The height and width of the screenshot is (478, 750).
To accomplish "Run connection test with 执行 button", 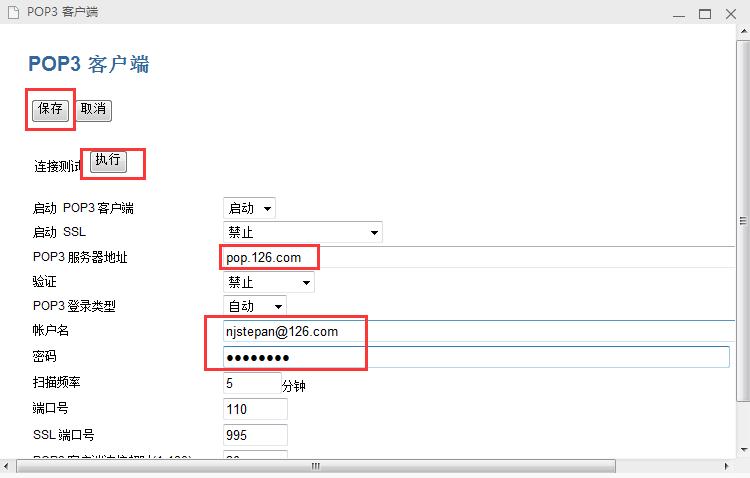I will (x=108, y=160).
